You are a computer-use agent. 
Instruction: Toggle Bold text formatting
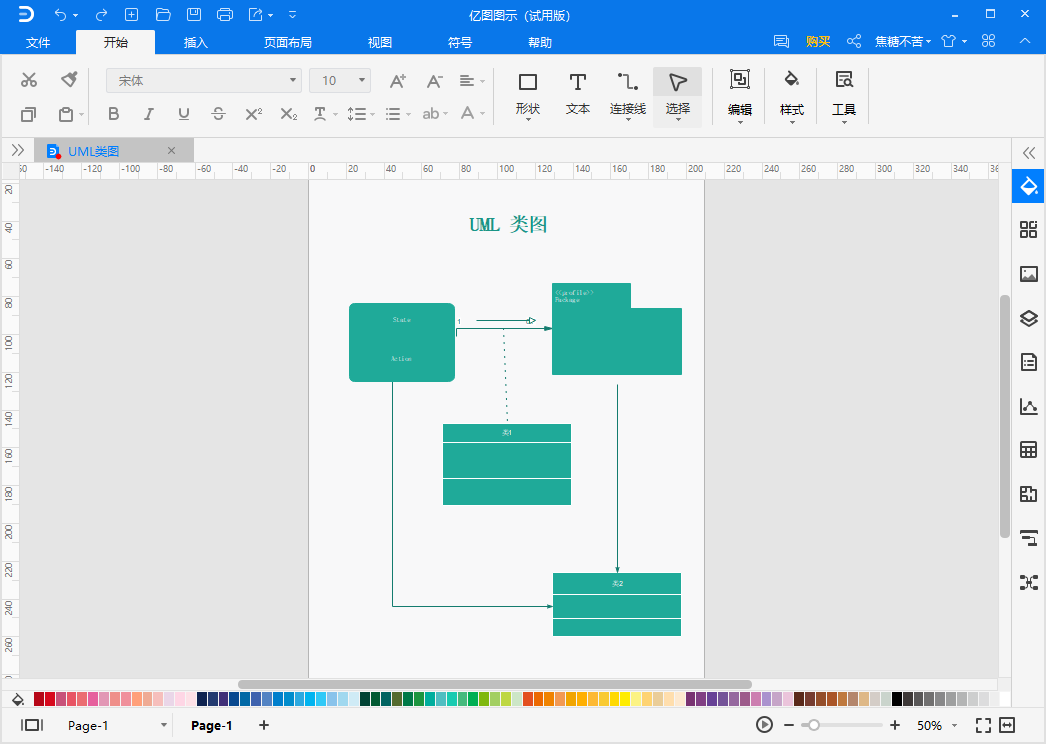click(113, 114)
